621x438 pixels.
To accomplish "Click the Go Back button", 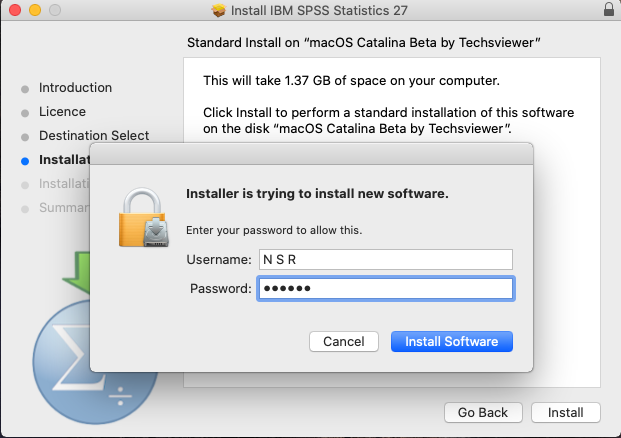I will click(483, 412).
